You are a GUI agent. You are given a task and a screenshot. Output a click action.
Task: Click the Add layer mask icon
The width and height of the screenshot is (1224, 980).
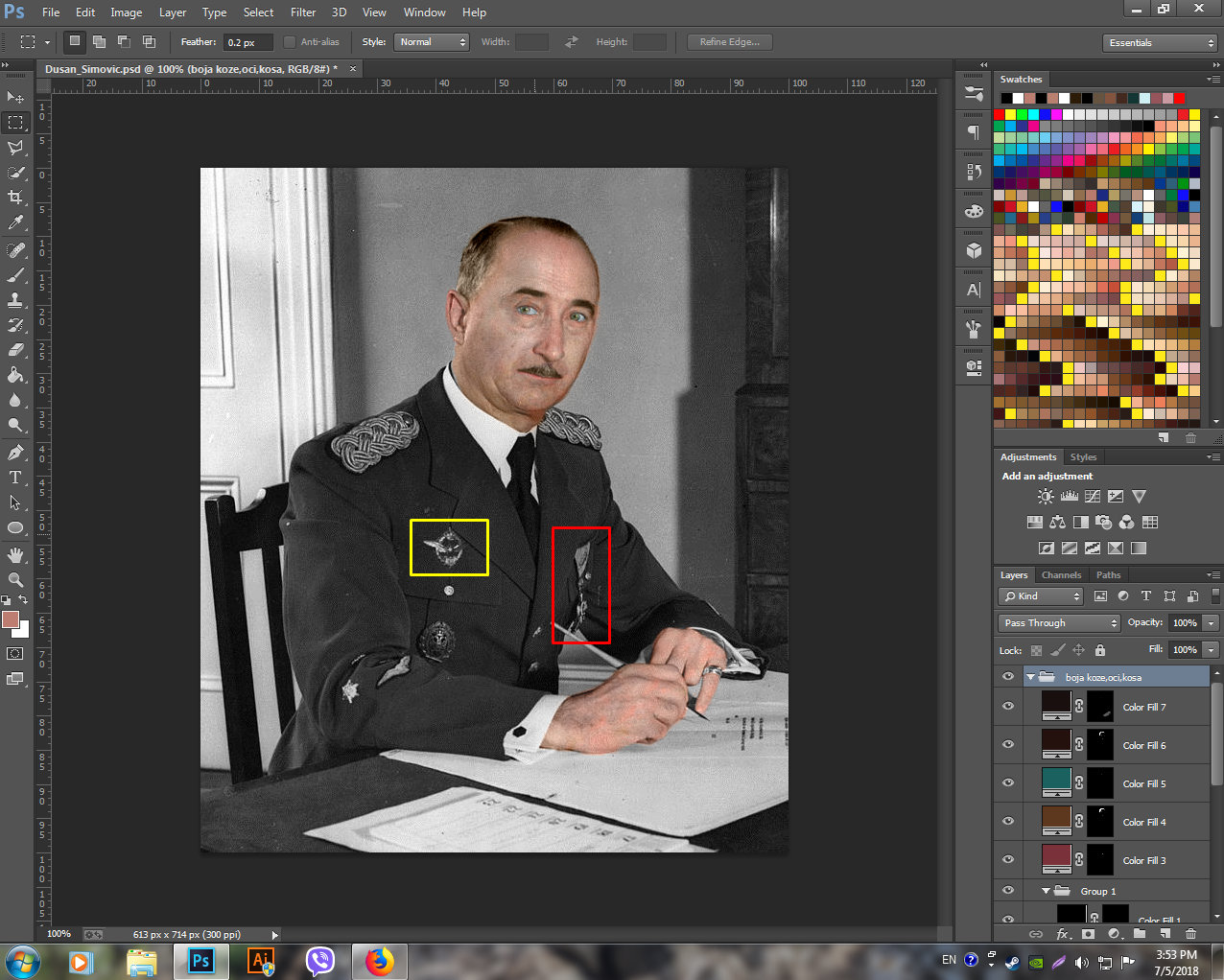point(1088,933)
